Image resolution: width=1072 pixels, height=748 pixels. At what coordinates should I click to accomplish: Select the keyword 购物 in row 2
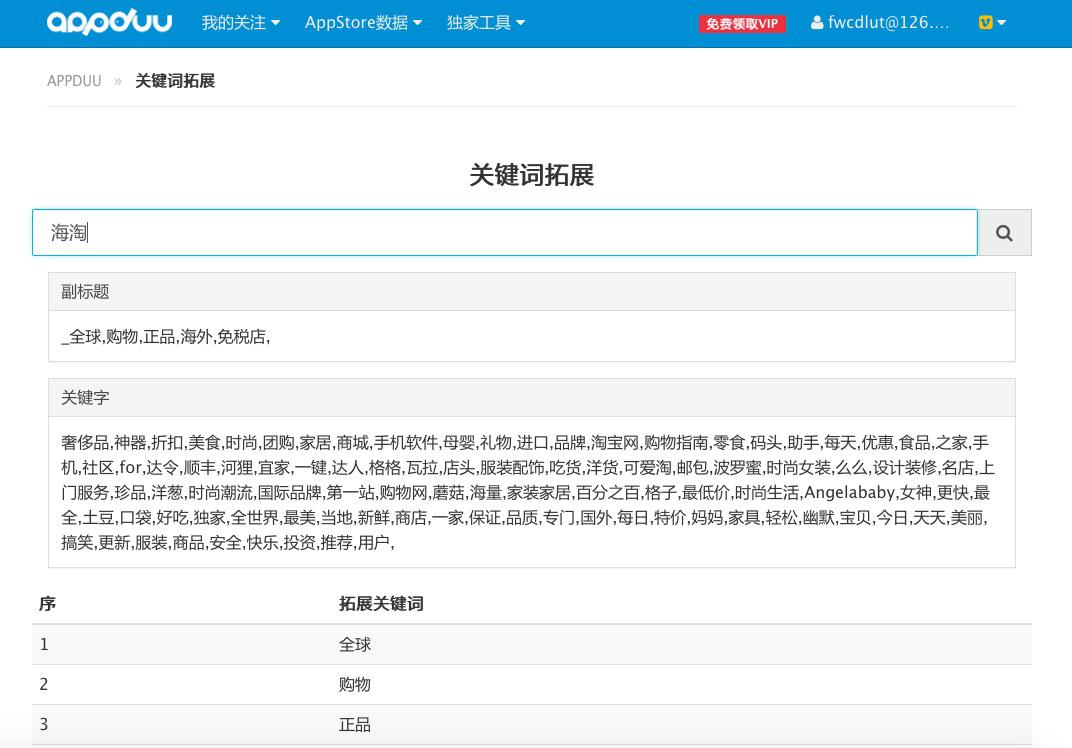(x=355, y=684)
